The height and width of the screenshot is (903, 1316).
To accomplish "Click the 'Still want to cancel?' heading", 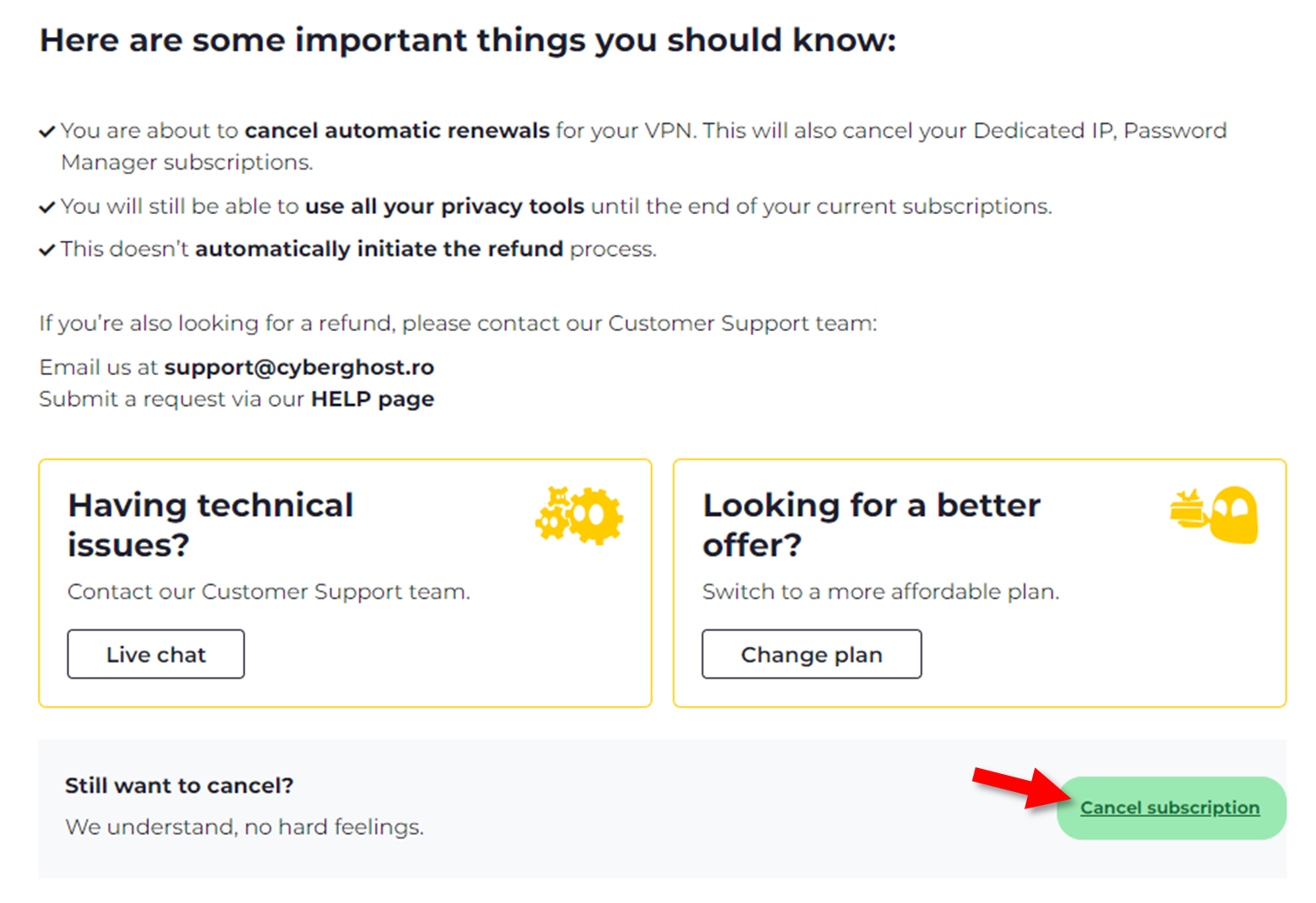I will coord(179,785).
